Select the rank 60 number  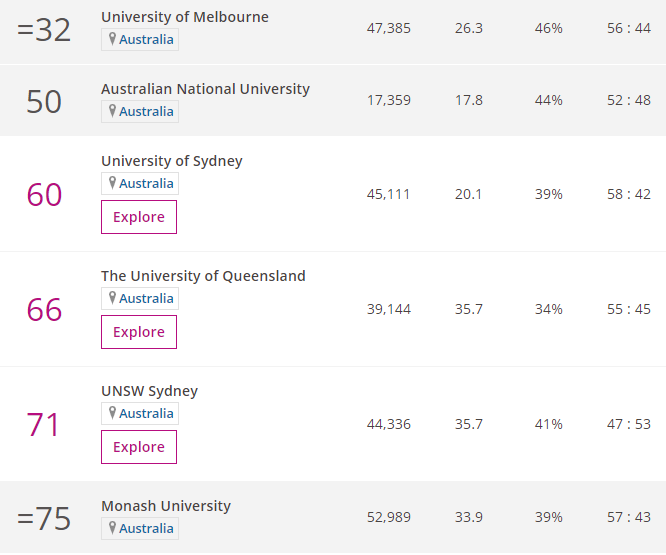(44, 195)
